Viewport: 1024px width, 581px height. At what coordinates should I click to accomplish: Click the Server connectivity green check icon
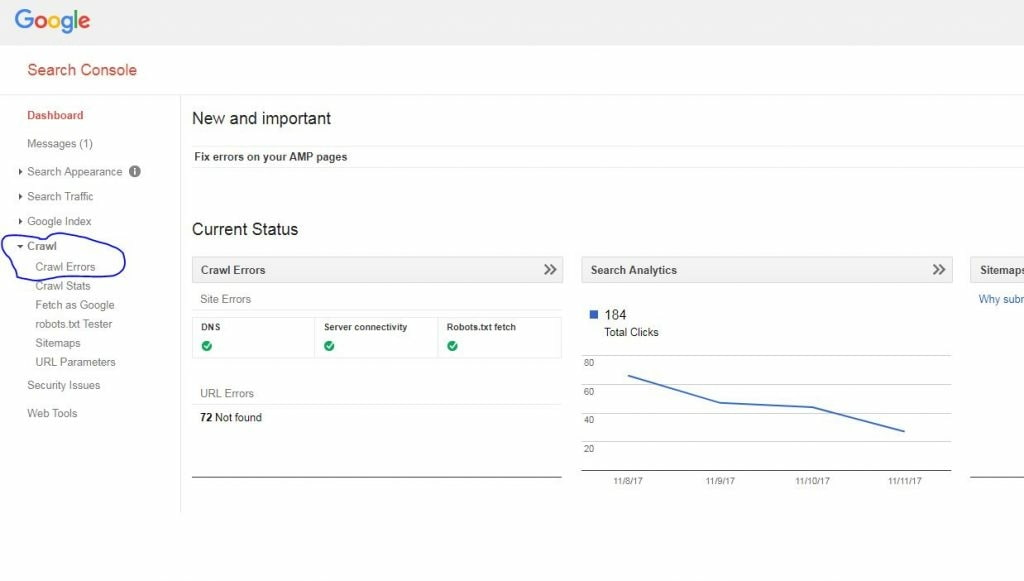coord(329,346)
